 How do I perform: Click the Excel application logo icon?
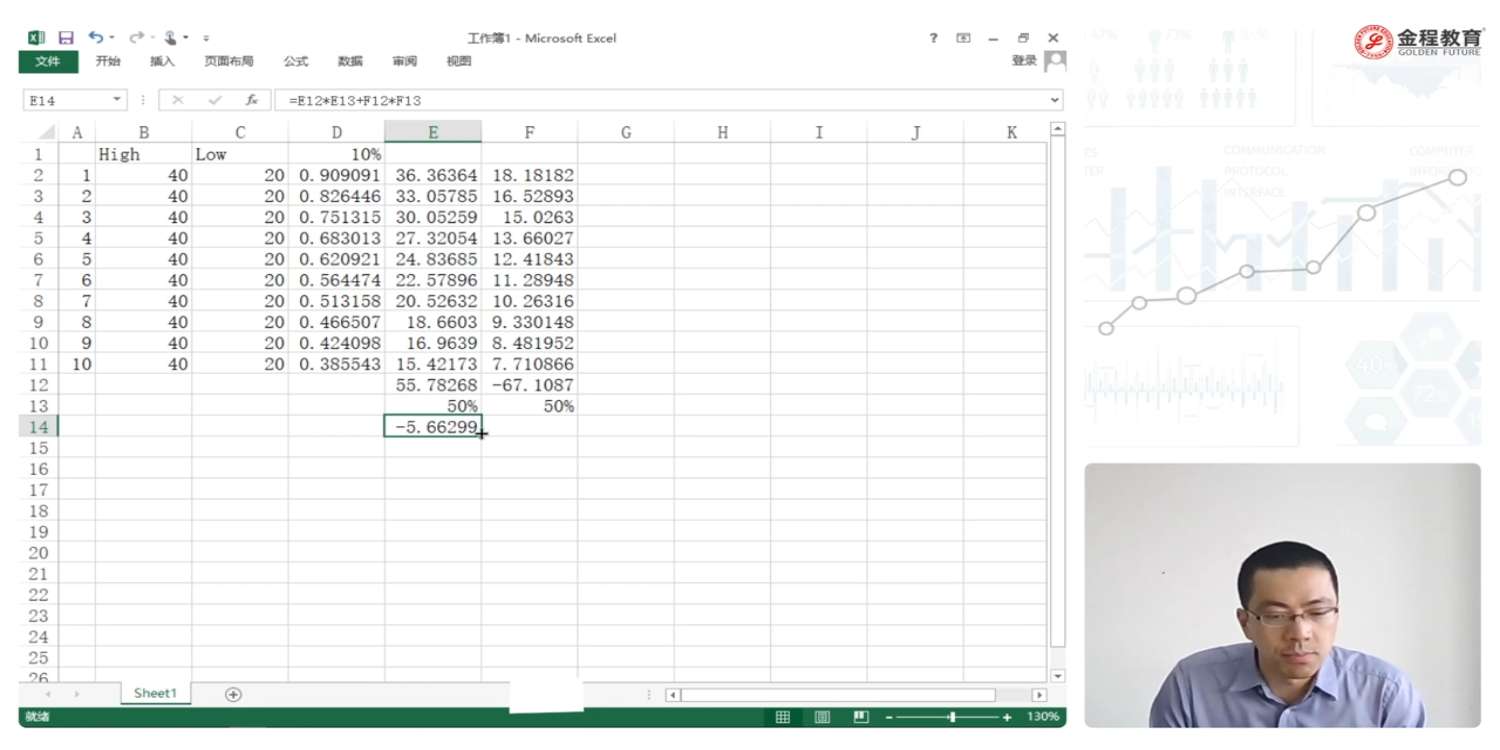[36, 38]
